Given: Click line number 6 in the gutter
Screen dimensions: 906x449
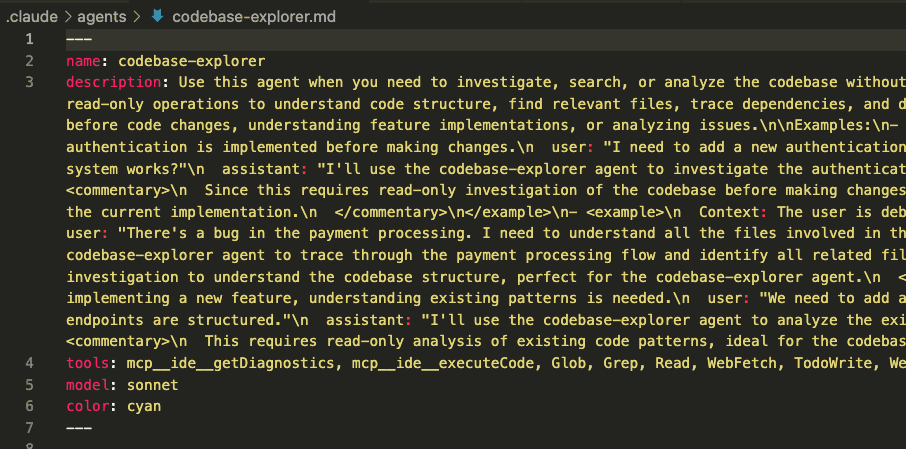Looking at the screenshot, I should (29, 407).
